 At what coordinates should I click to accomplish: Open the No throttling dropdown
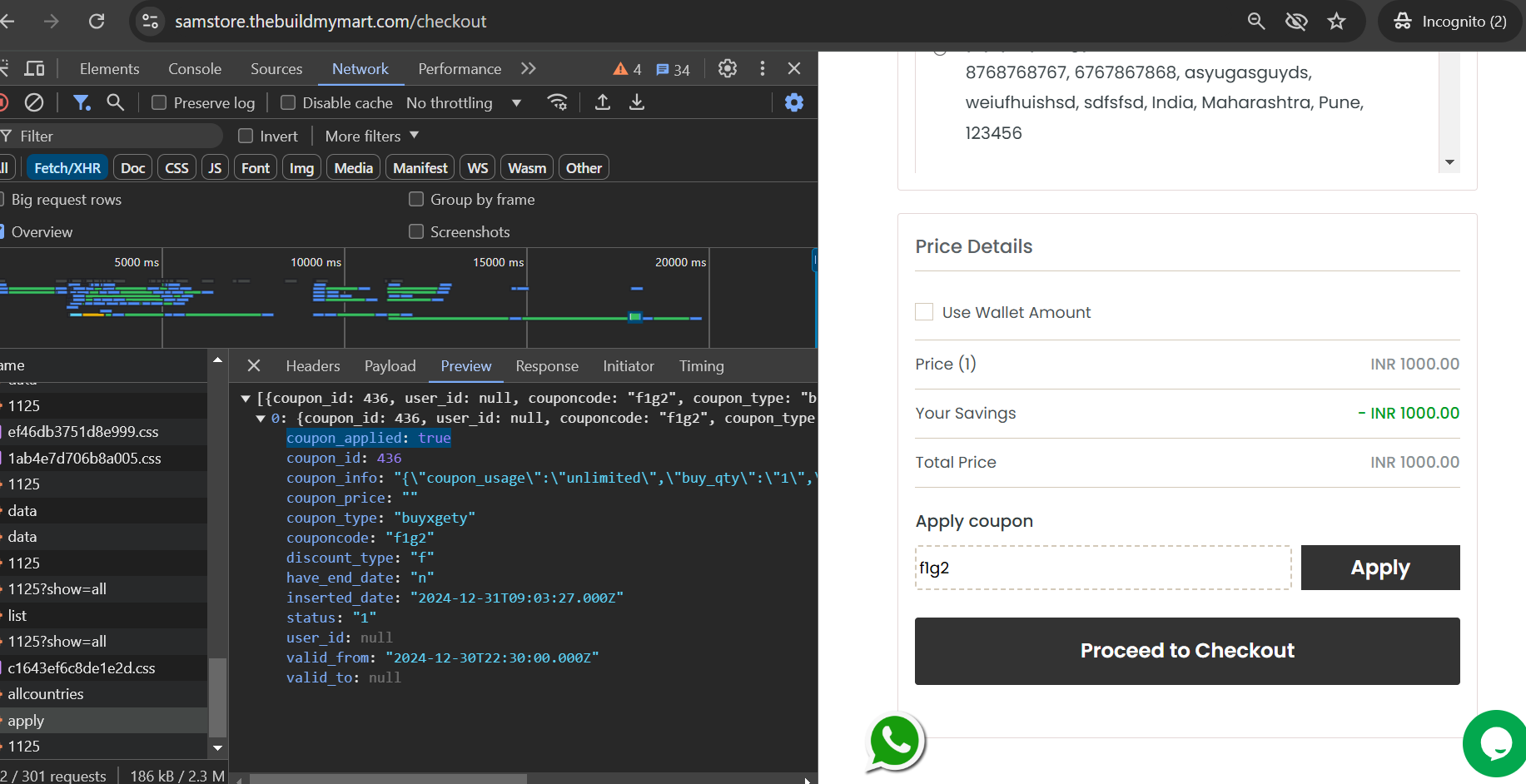pyautogui.click(x=464, y=102)
